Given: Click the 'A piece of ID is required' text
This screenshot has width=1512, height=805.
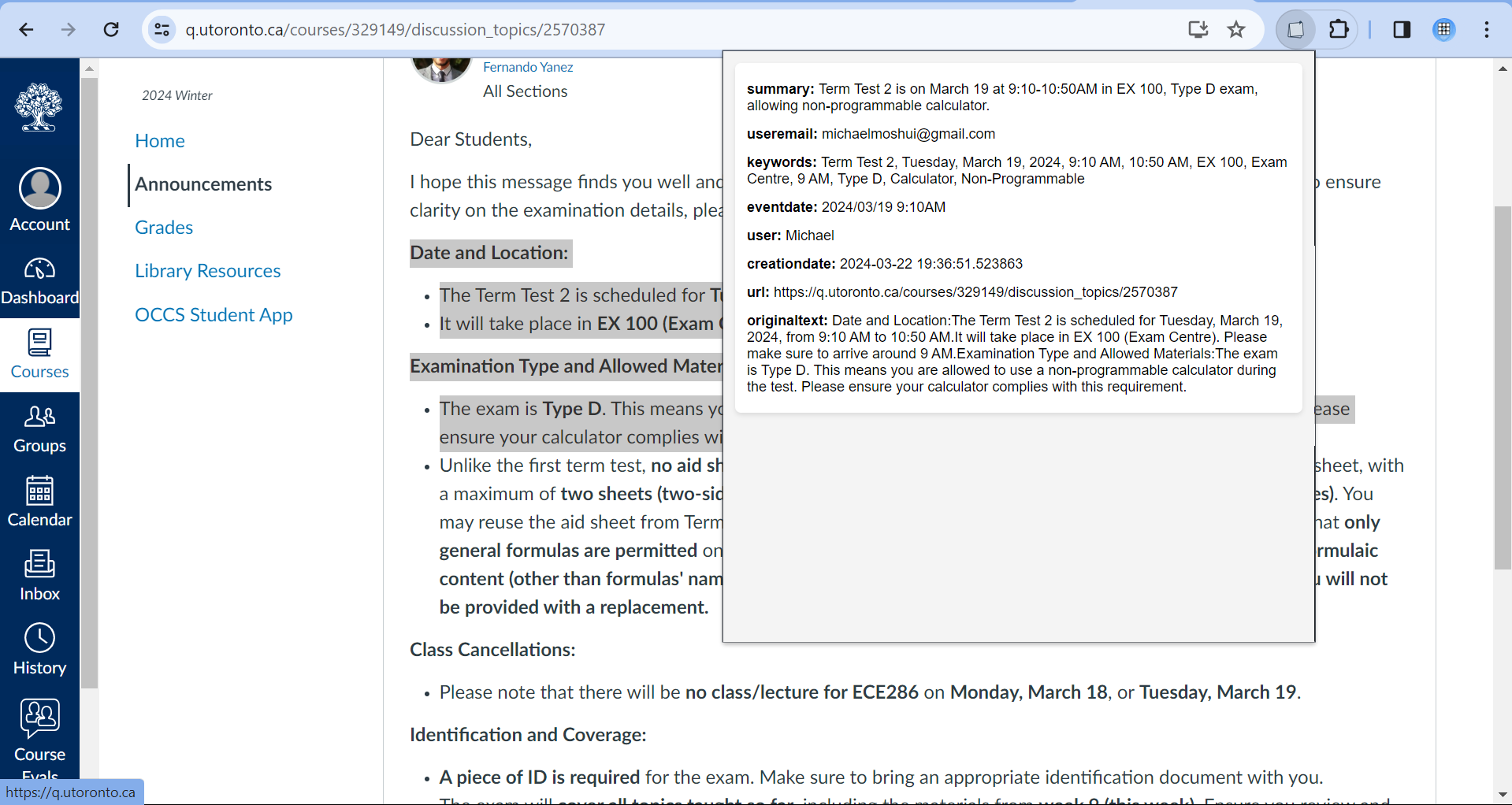Looking at the screenshot, I should click(x=540, y=777).
